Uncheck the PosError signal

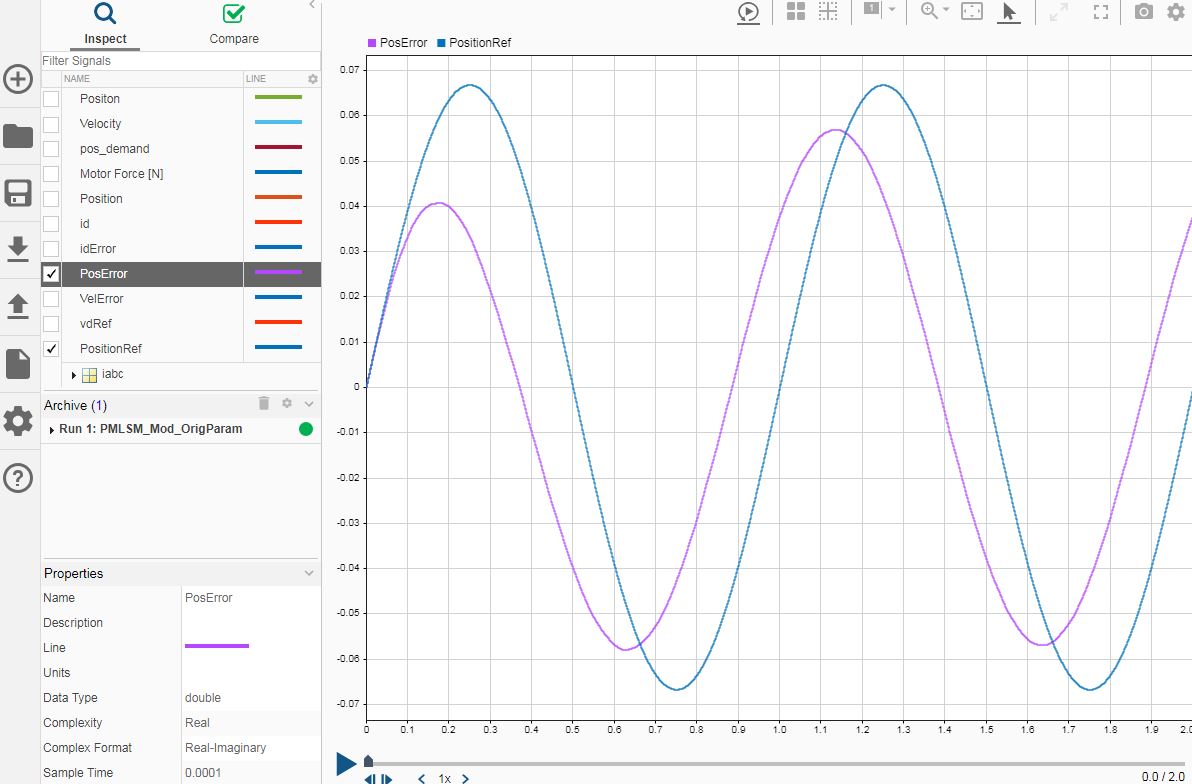click(x=52, y=273)
